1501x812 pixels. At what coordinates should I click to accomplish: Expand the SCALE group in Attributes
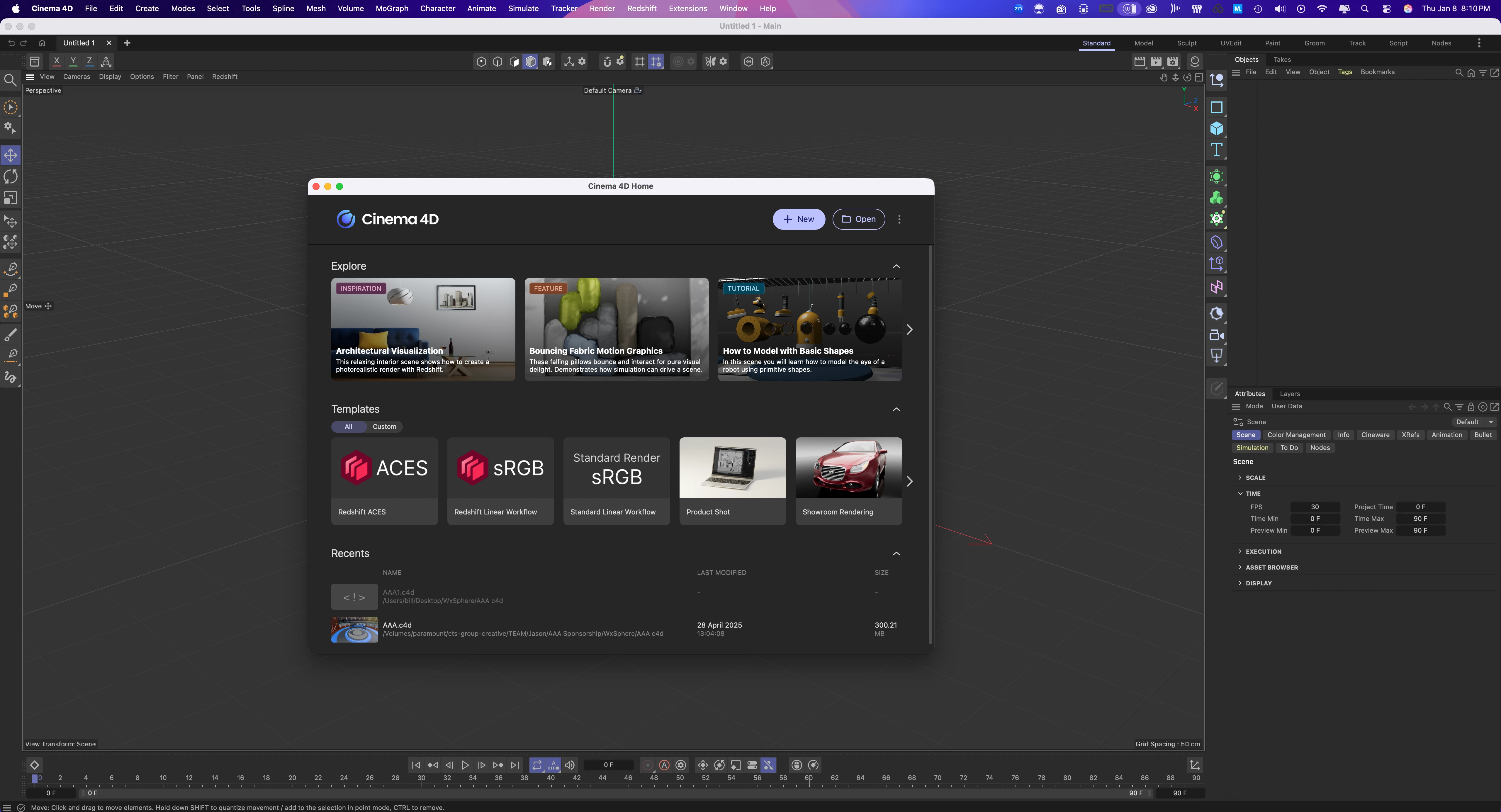(x=1240, y=478)
